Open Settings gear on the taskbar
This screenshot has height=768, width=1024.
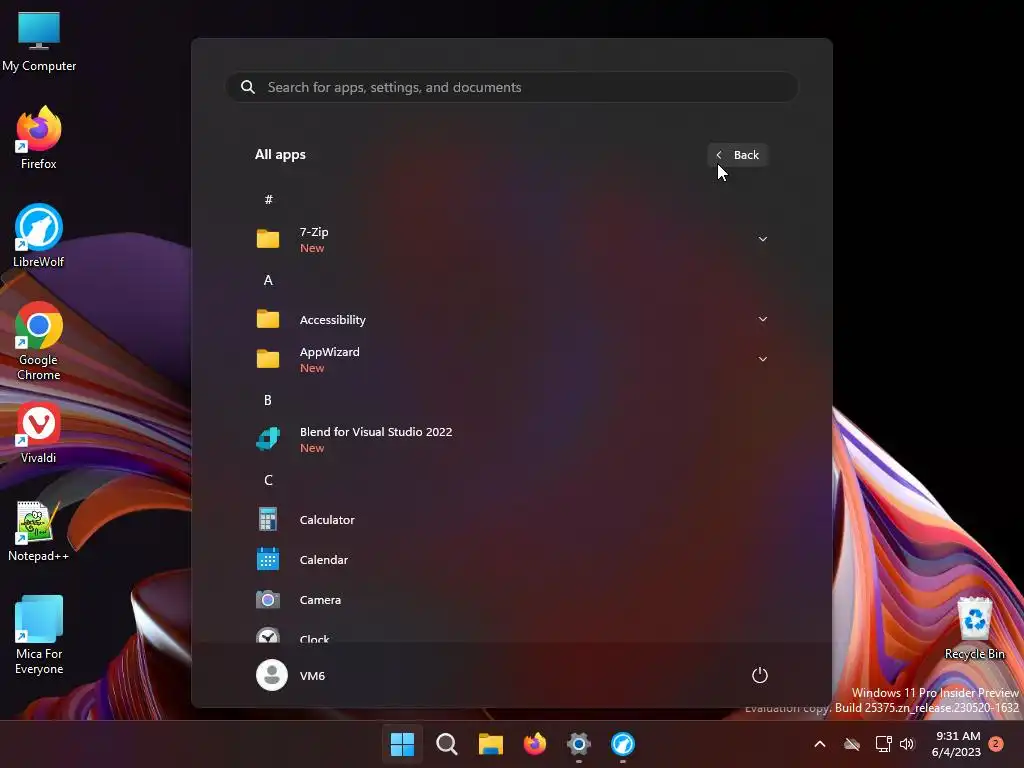click(579, 744)
